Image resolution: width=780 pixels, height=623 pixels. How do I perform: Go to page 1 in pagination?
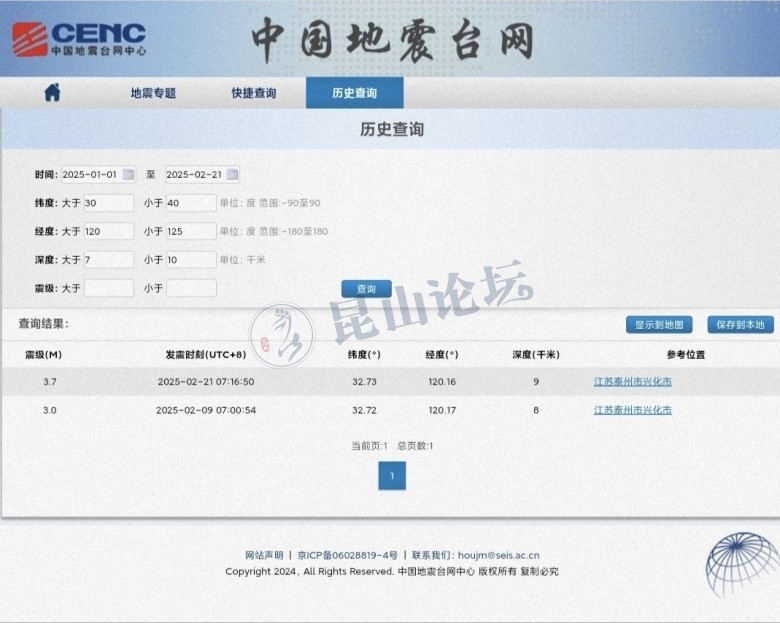(x=392, y=476)
